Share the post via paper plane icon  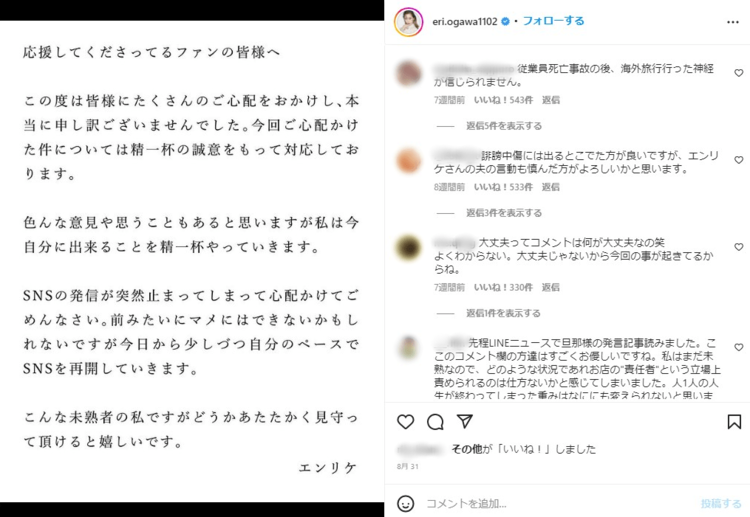click(465, 421)
